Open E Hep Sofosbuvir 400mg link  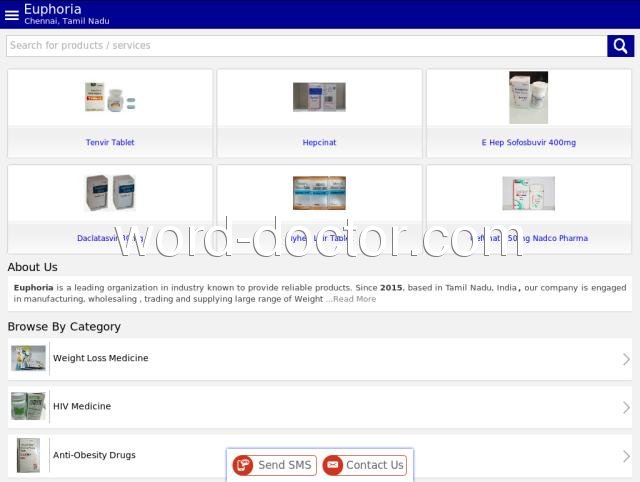529,142
